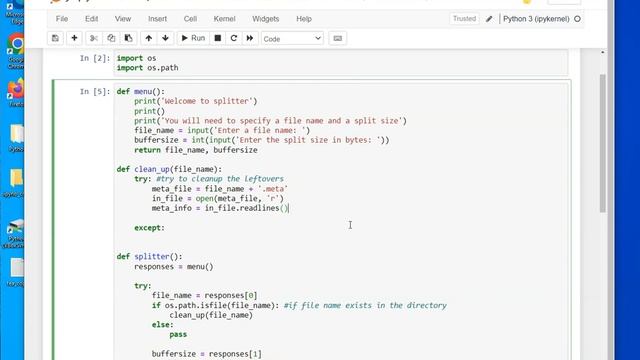Image resolution: width=640 pixels, height=360 pixels.
Task: Copy selected cells icon
Action: pos(111,38)
